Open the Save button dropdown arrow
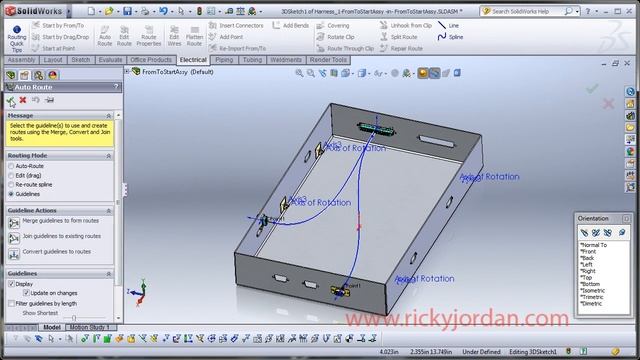This screenshot has height=360, width=640. click(x=136, y=12)
